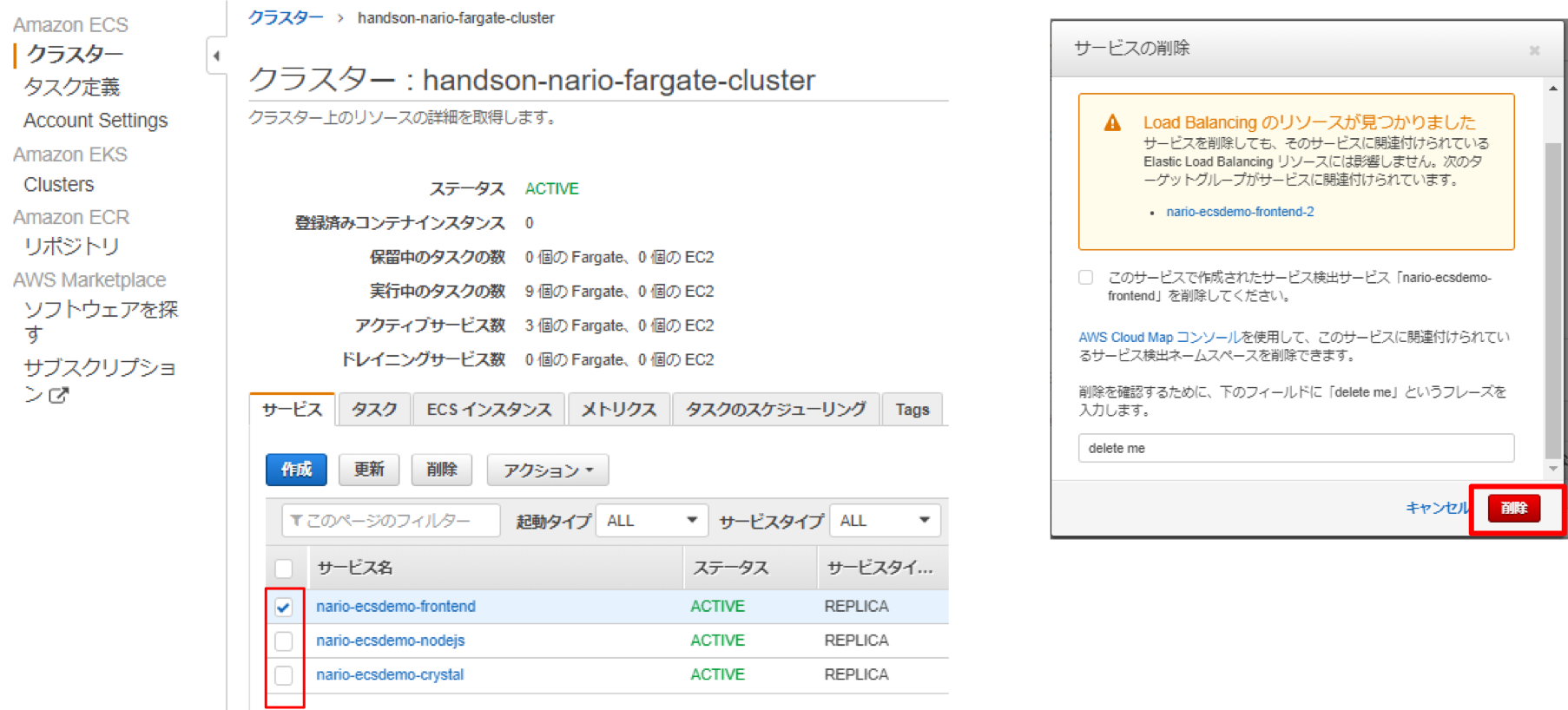Image resolution: width=1568 pixels, height=710 pixels.
Task: Open Clusters under Amazon EKS
Action: click(x=59, y=185)
